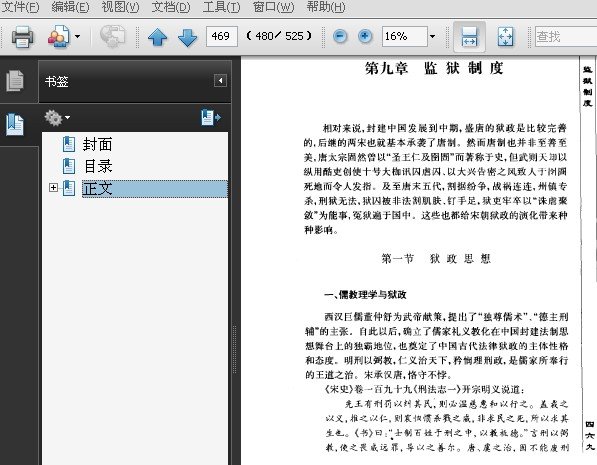Open the 文件(F) menu
The image size is (597, 465).
[x=20, y=7]
